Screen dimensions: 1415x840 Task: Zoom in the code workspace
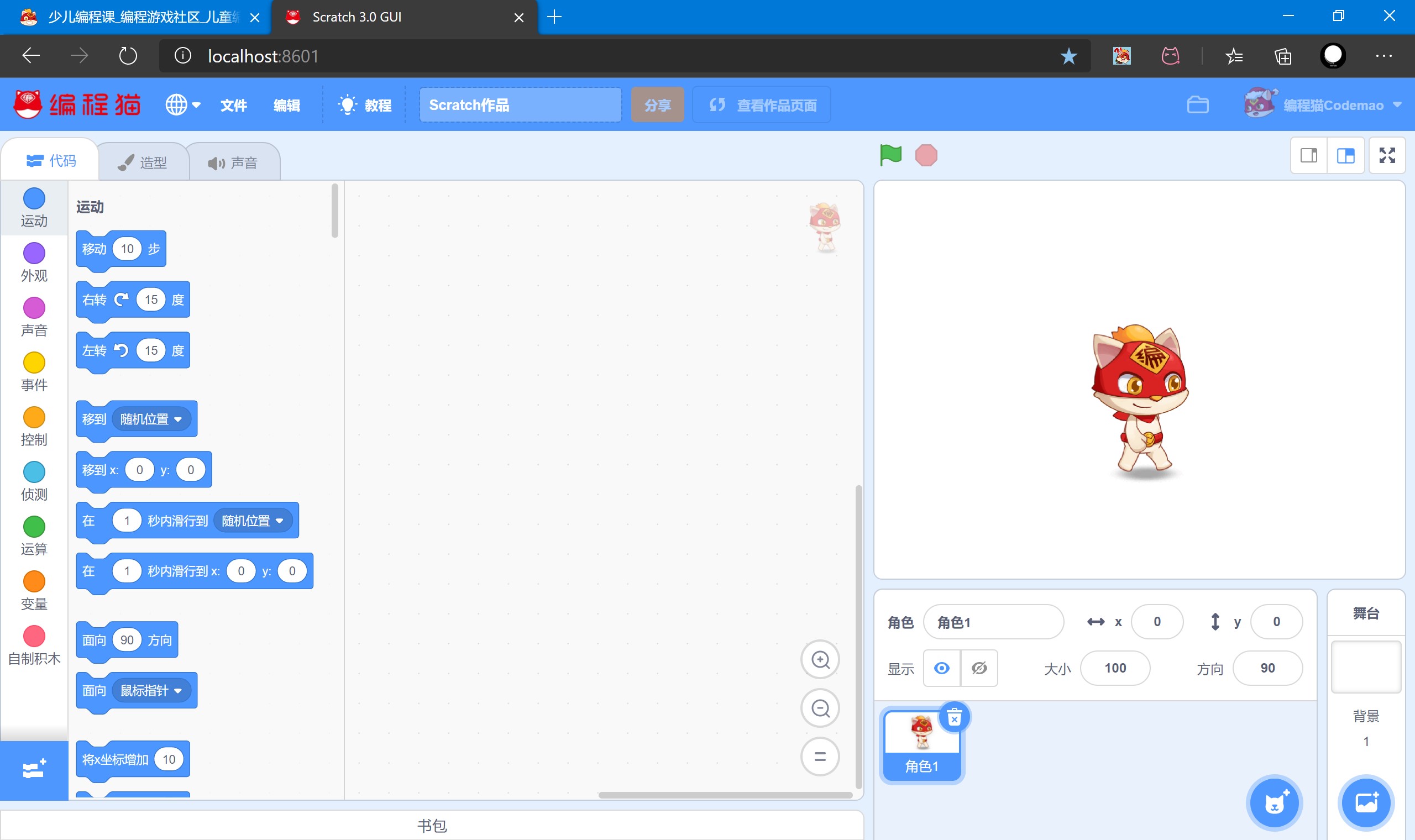[820, 659]
